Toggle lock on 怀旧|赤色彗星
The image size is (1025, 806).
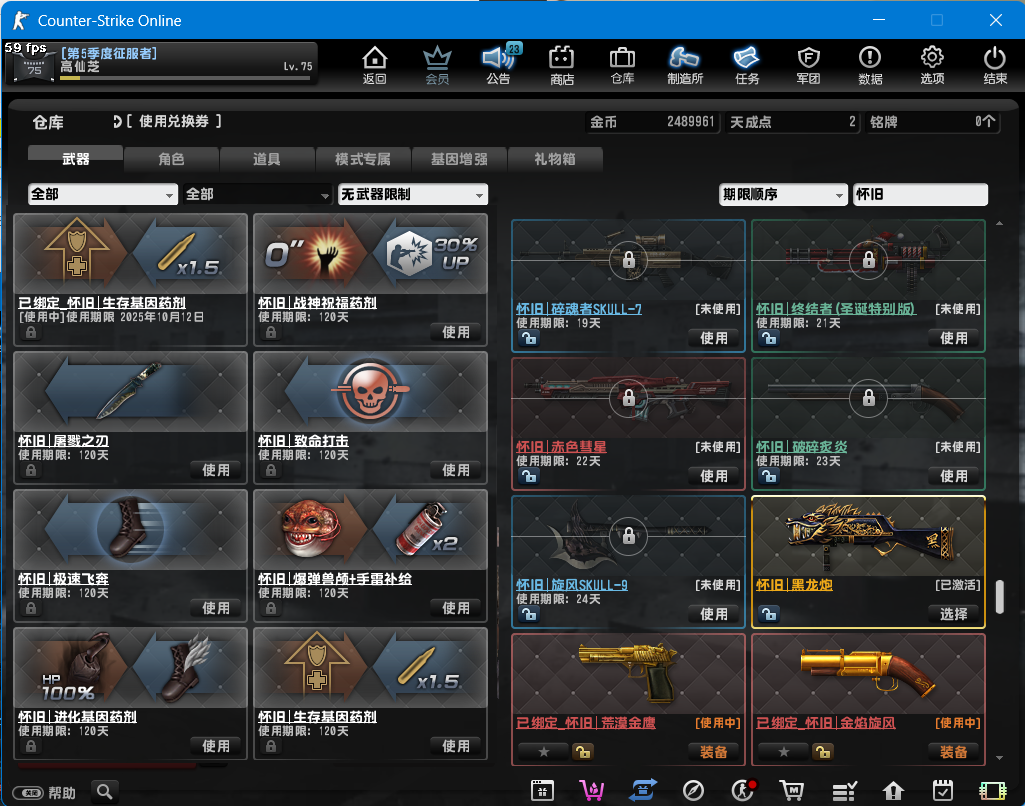pos(528,476)
